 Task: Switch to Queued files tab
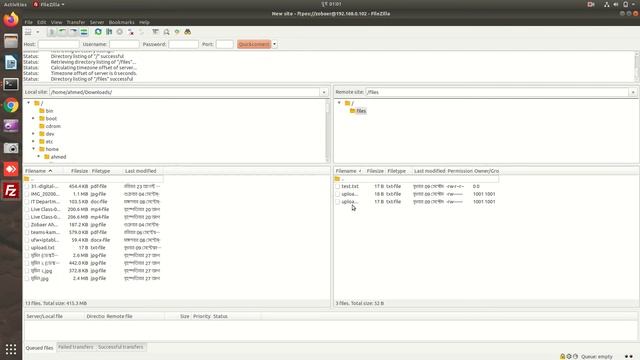pos(40,347)
